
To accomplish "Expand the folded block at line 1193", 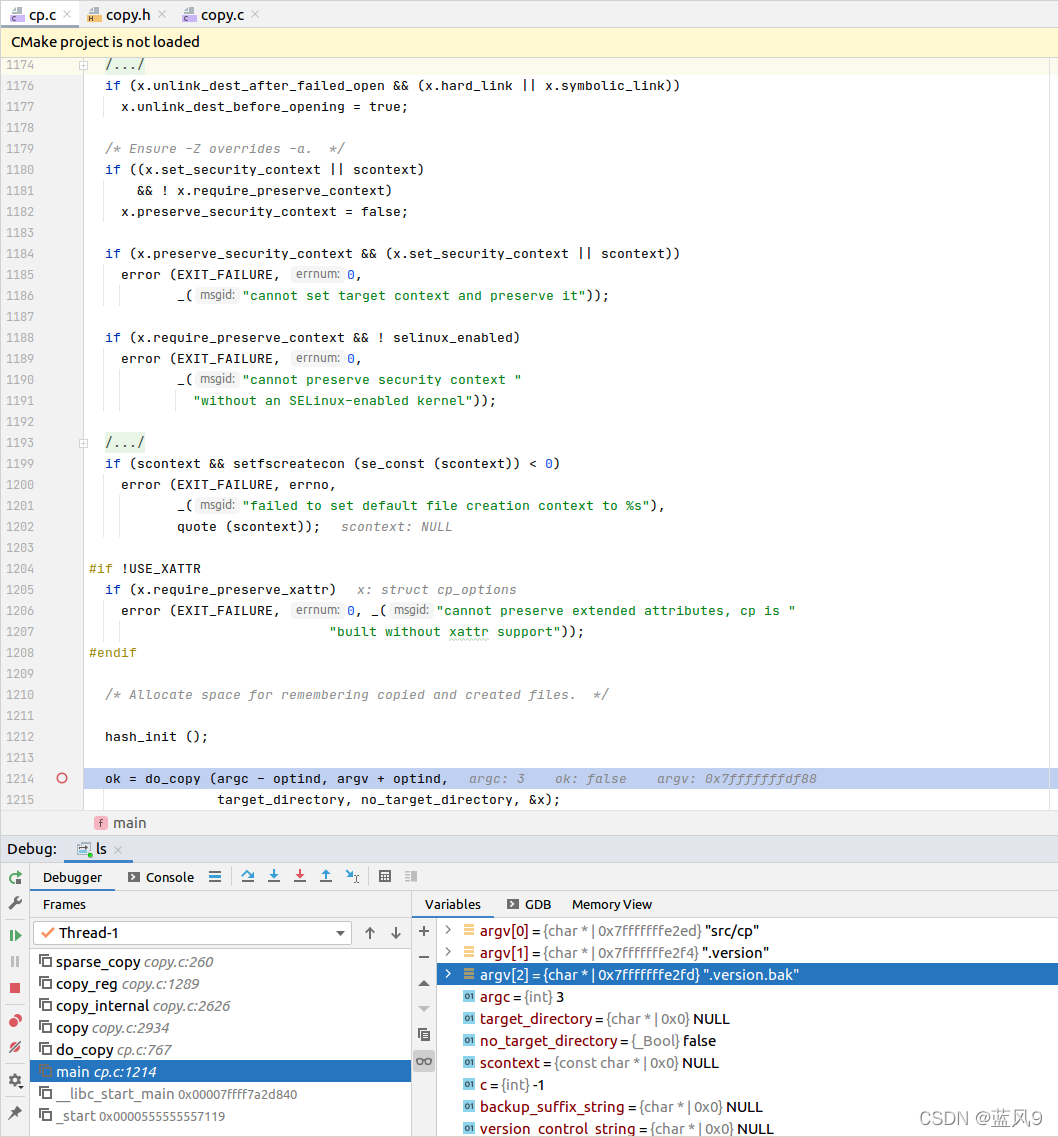I will (x=84, y=443).
